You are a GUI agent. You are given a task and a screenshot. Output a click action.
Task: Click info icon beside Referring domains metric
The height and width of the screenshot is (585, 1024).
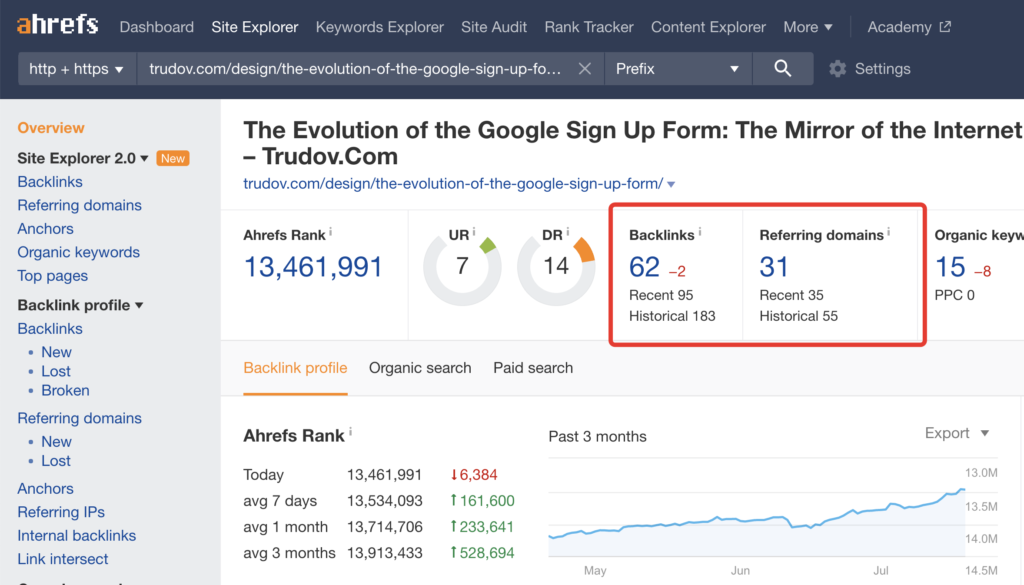coord(888,233)
